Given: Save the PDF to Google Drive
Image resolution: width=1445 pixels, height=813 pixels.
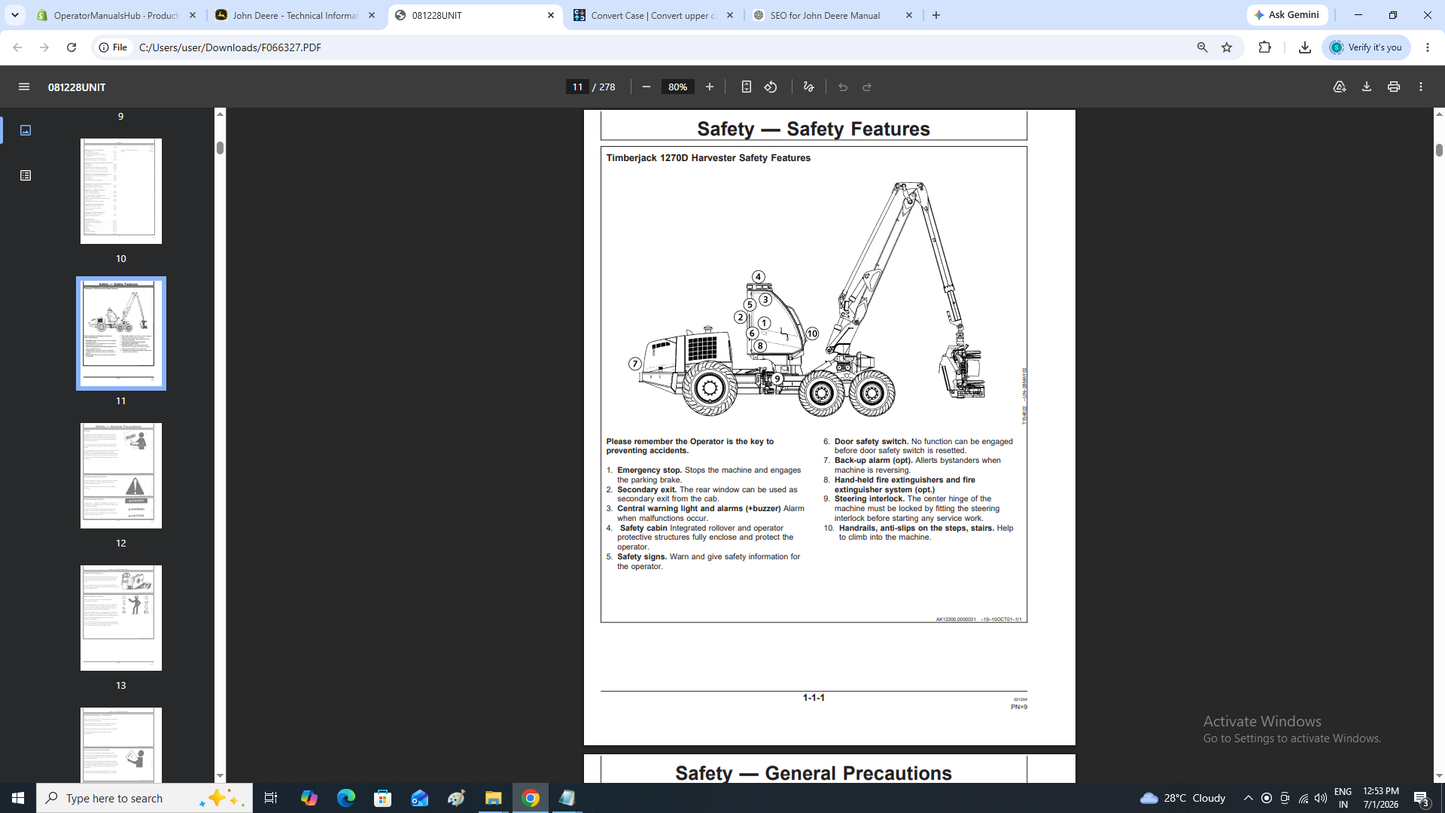Looking at the screenshot, I should 1340,87.
